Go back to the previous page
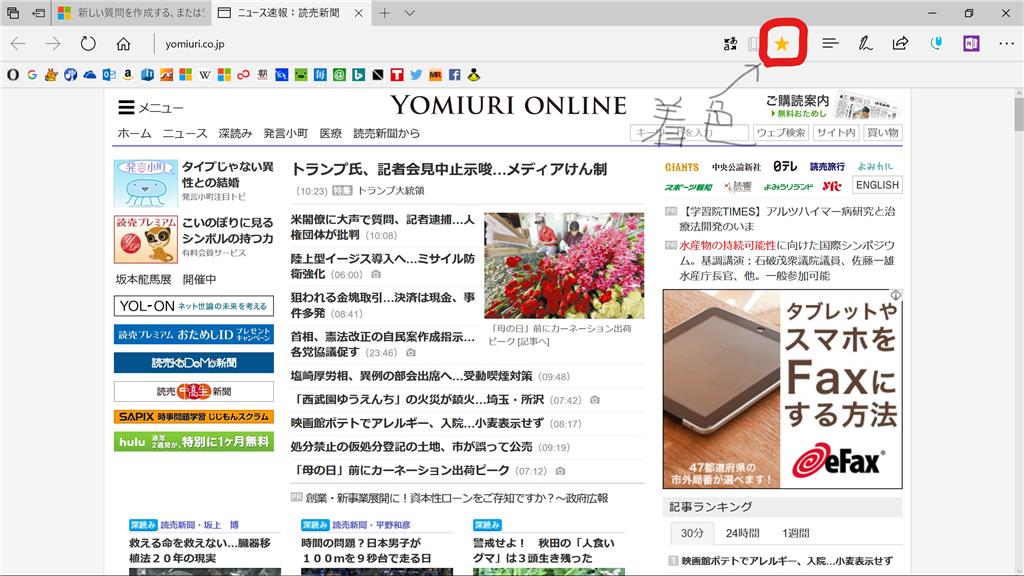The height and width of the screenshot is (576, 1024). [x=18, y=44]
